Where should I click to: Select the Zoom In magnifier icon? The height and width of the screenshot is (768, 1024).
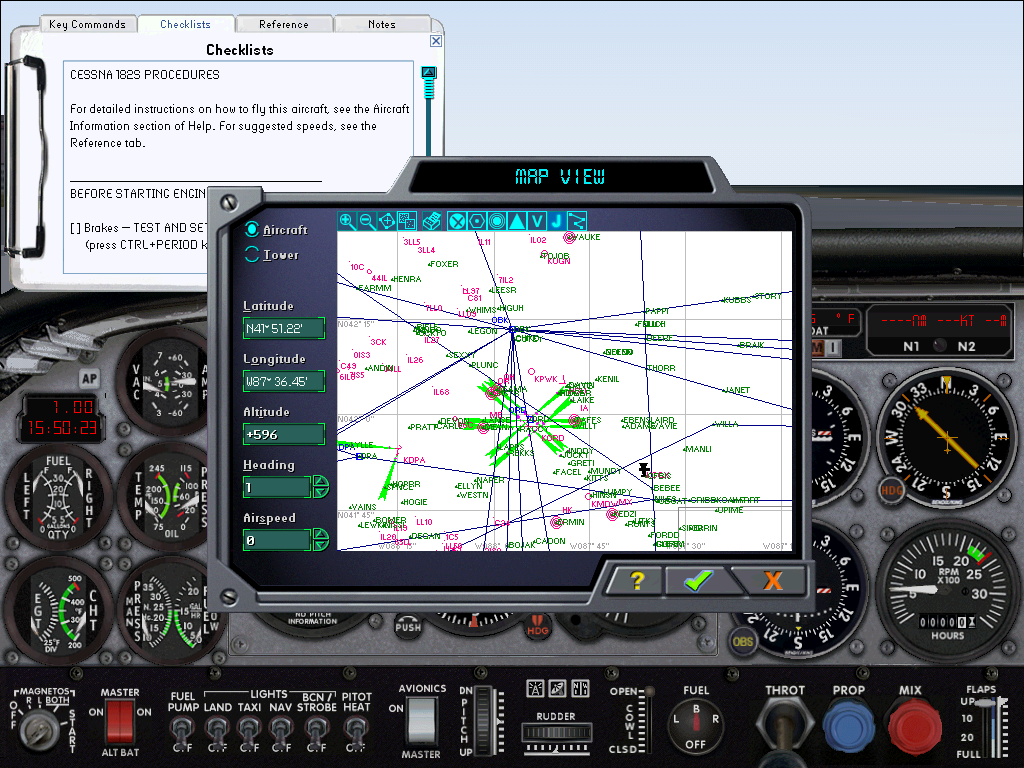pyautogui.click(x=347, y=221)
